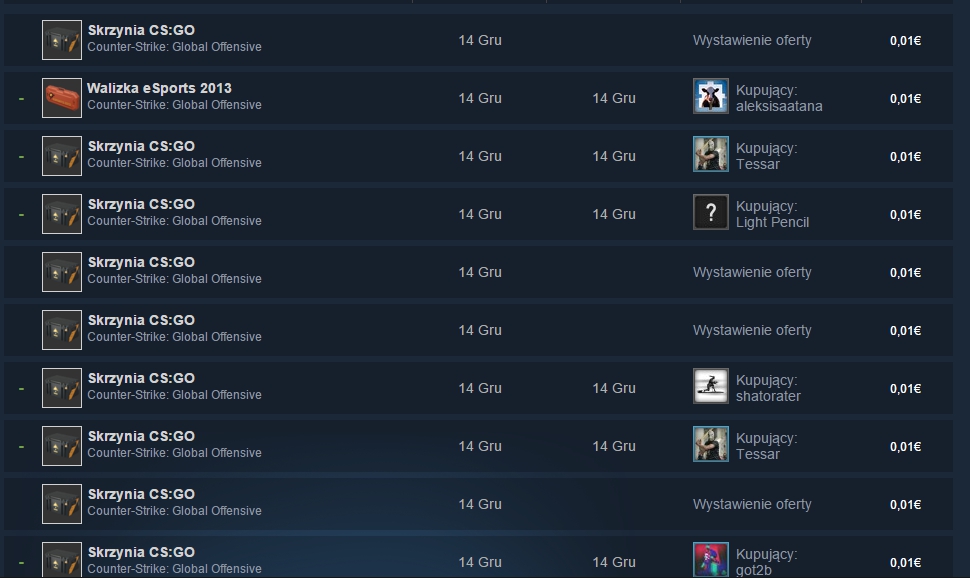View aleksisaatana's cow avatar
970x578 pixels.
(711, 96)
